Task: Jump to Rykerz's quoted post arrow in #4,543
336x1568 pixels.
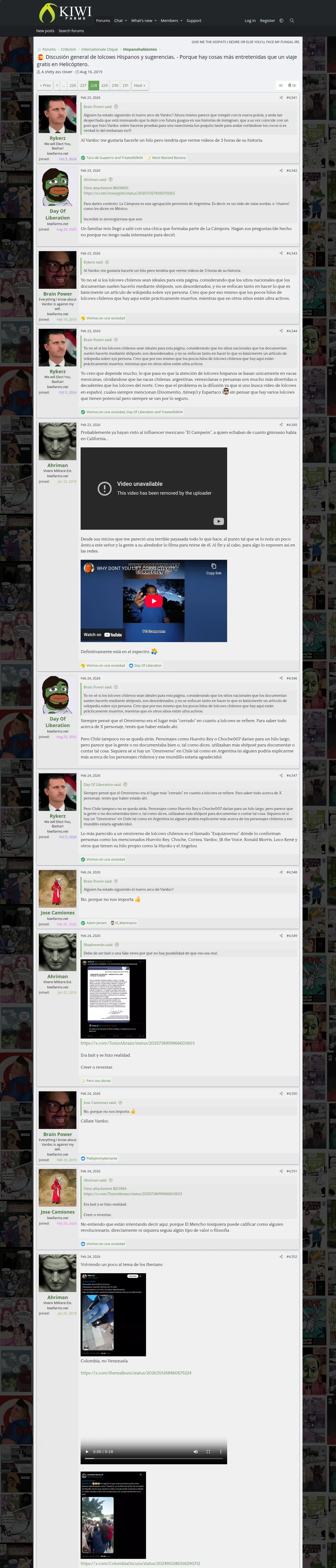Action: coord(107,262)
